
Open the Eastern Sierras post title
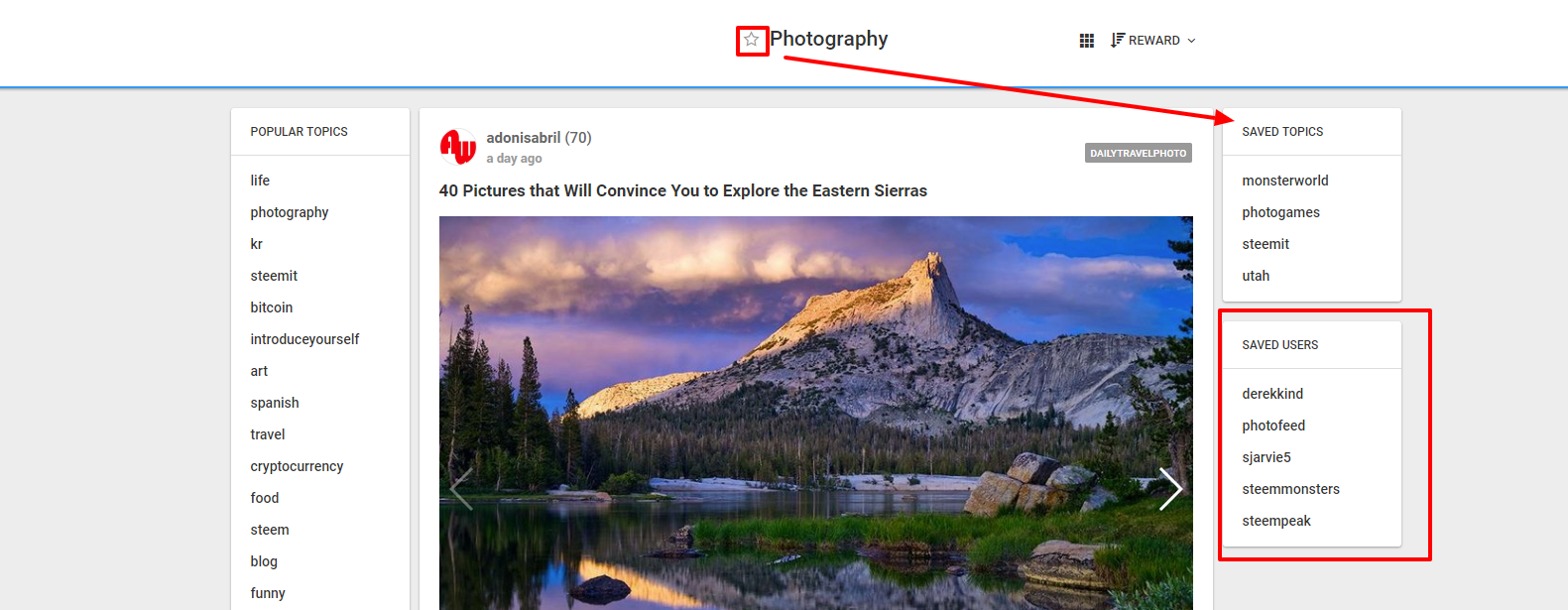point(682,190)
